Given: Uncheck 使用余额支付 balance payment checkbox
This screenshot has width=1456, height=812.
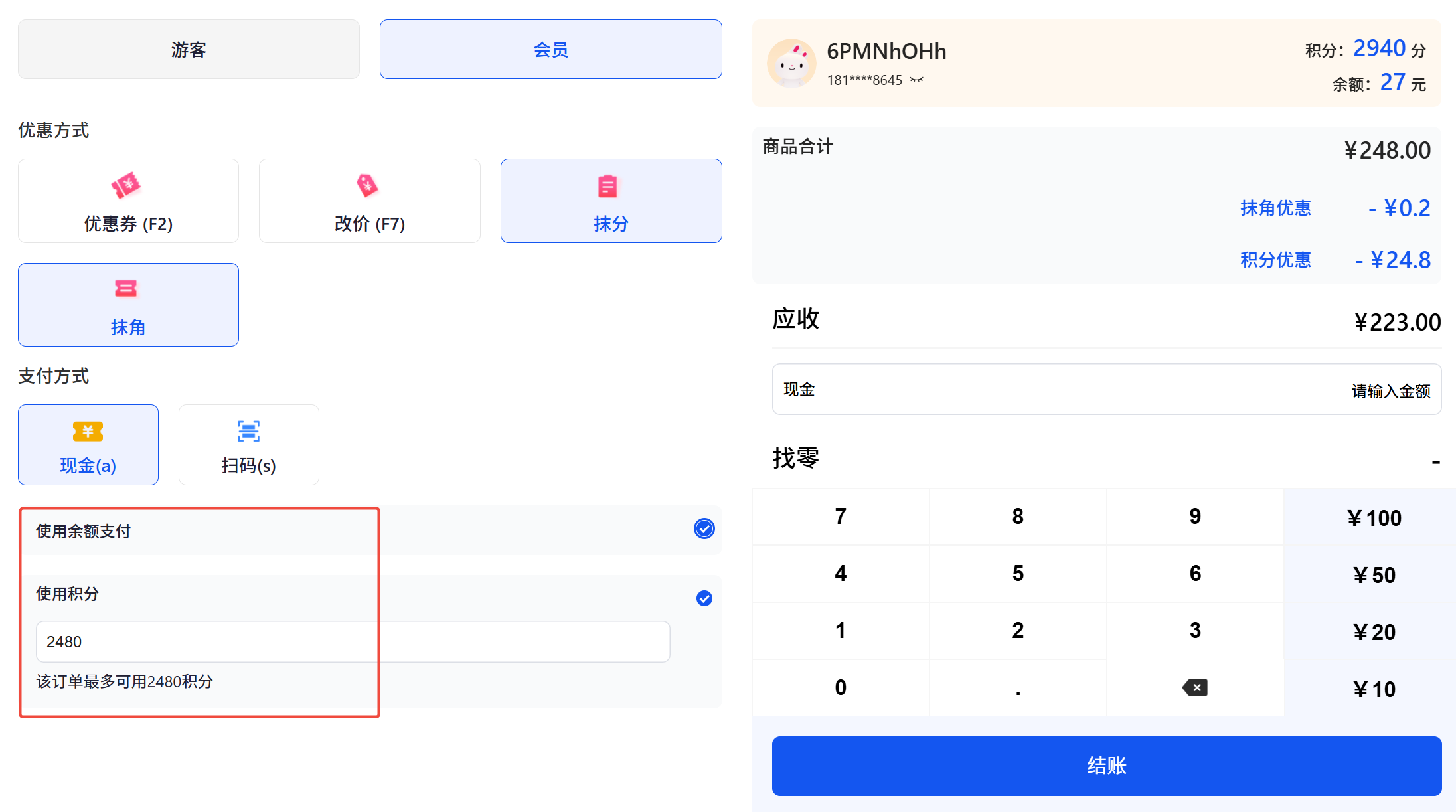Looking at the screenshot, I should pos(704,528).
